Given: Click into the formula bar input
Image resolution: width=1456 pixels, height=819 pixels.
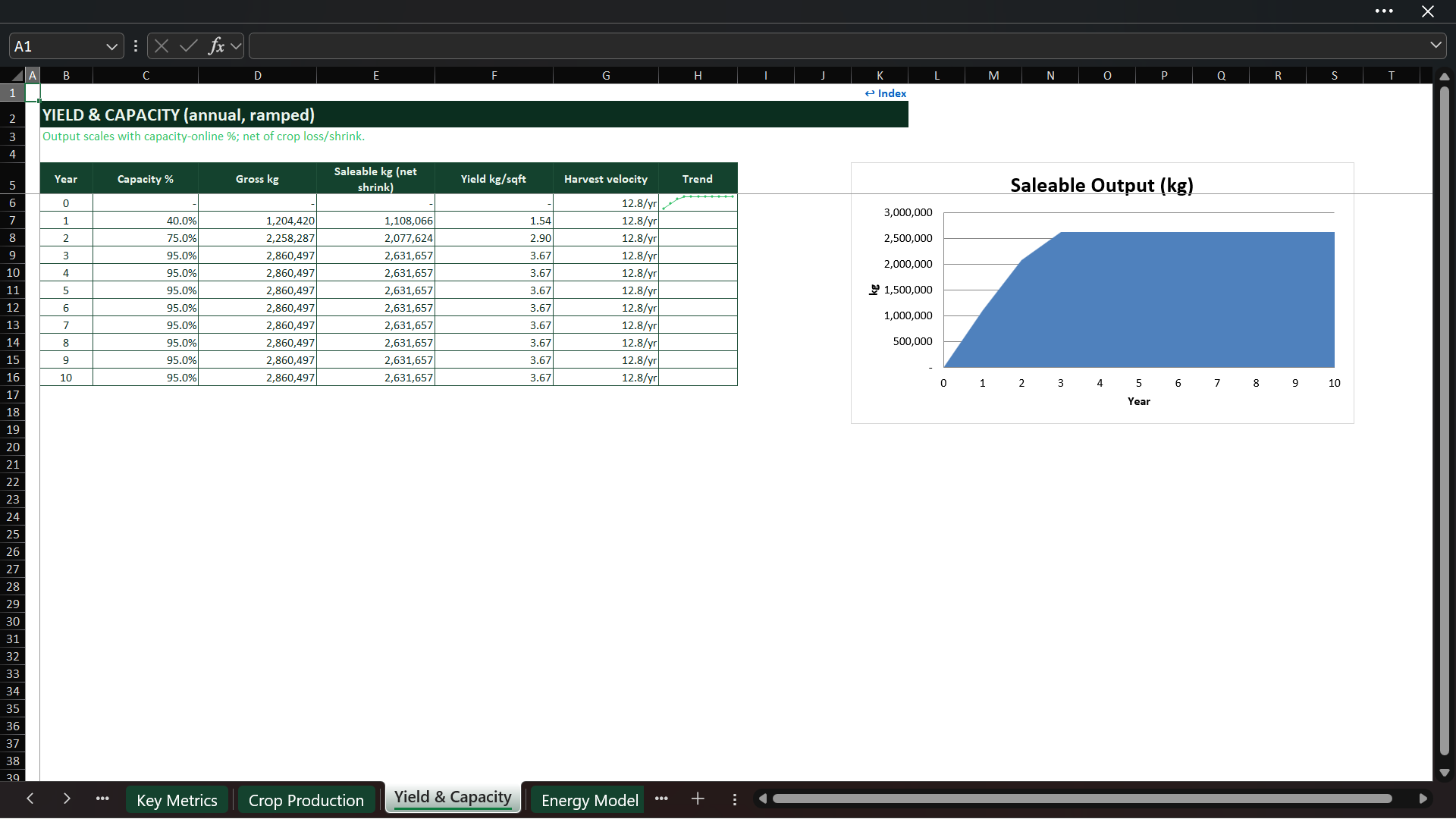Looking at the screenshot, I should point(838,46).
